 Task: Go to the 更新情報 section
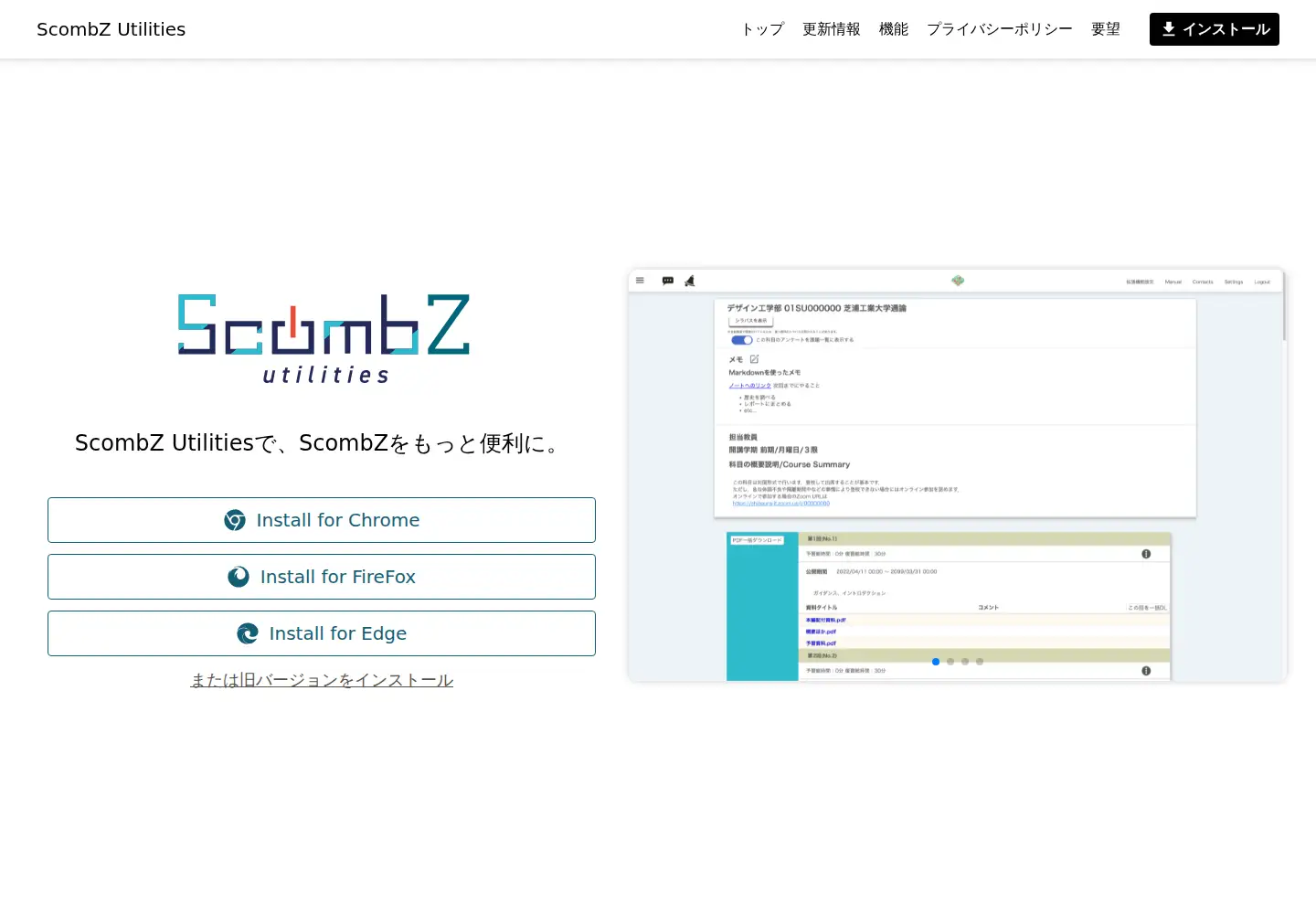[831, 29]
